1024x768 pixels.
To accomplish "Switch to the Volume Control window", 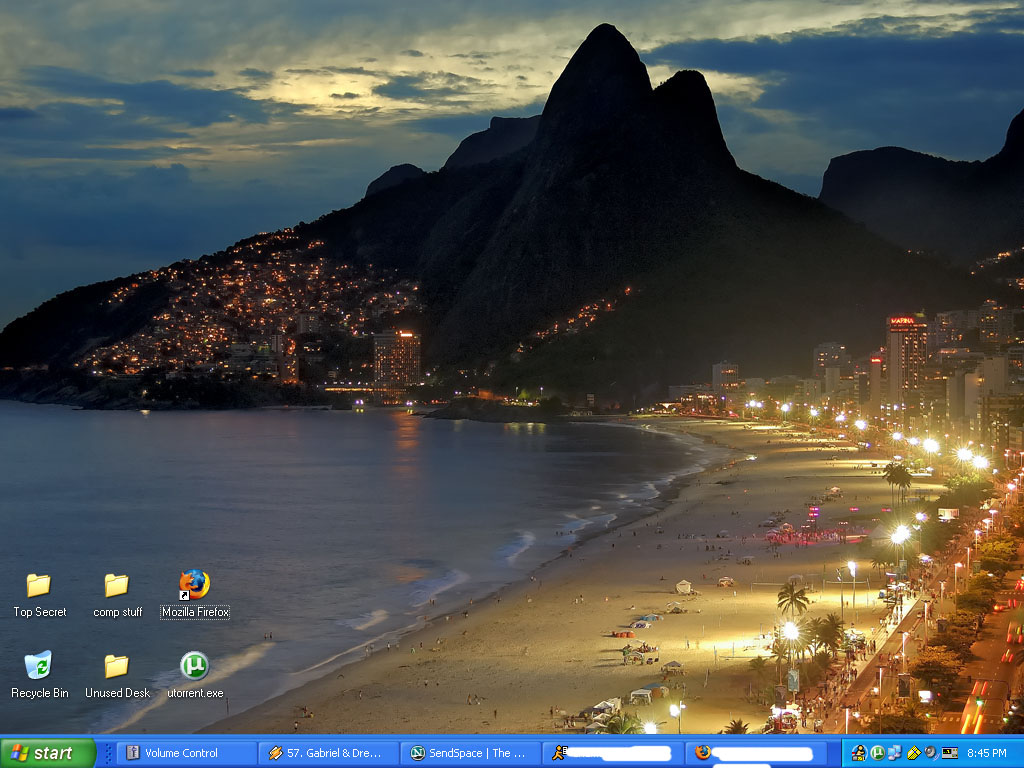I will point(186,753).
